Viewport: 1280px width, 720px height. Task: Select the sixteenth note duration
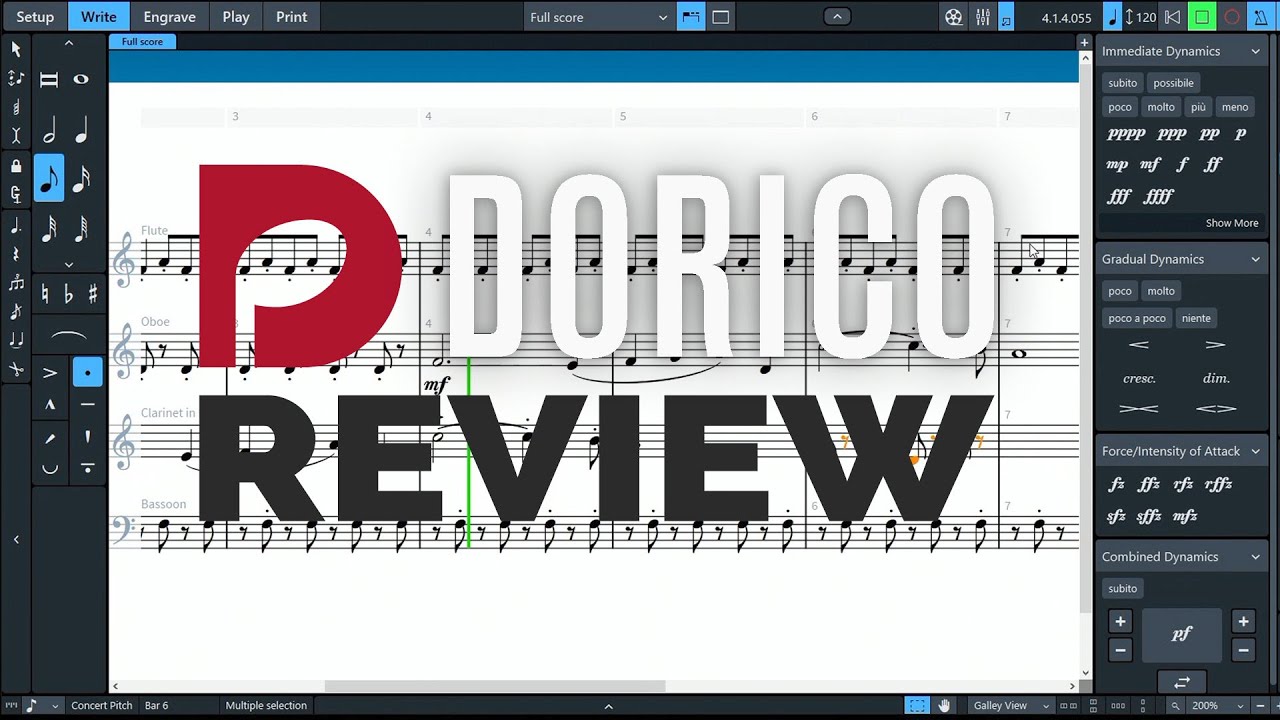(81, 179)
